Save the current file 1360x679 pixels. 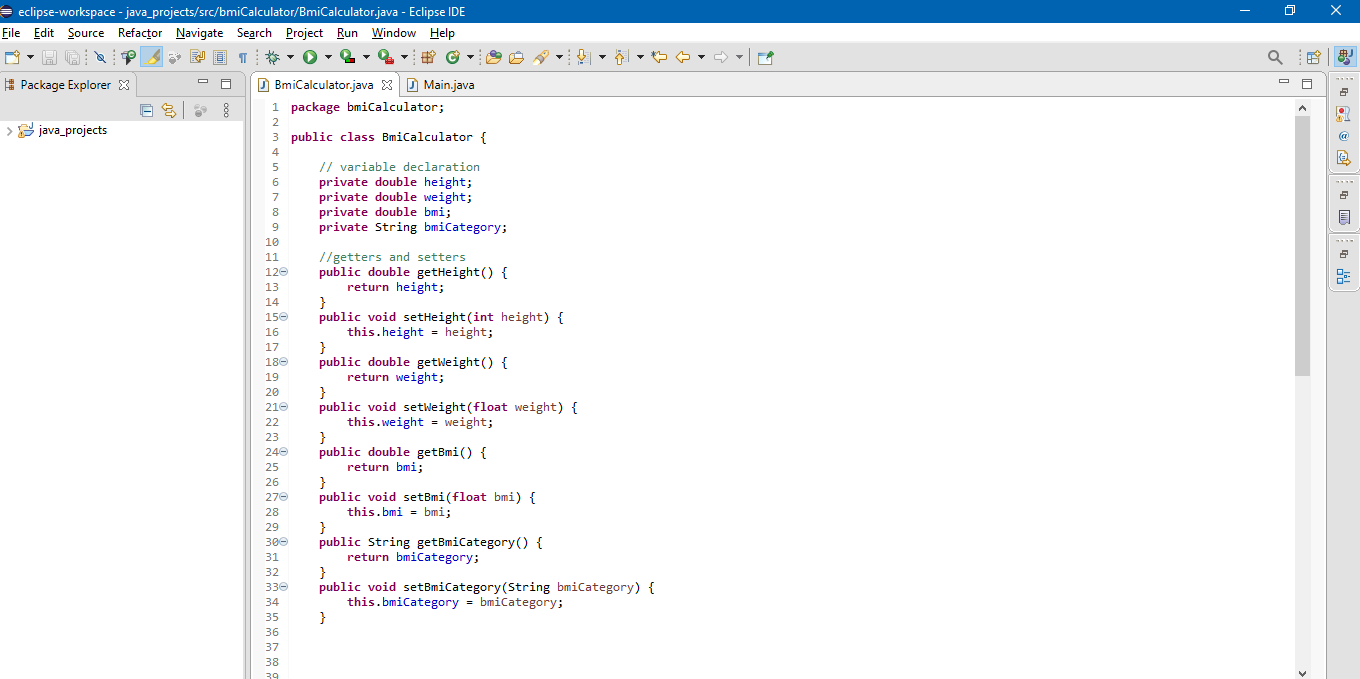pos(49,57)
